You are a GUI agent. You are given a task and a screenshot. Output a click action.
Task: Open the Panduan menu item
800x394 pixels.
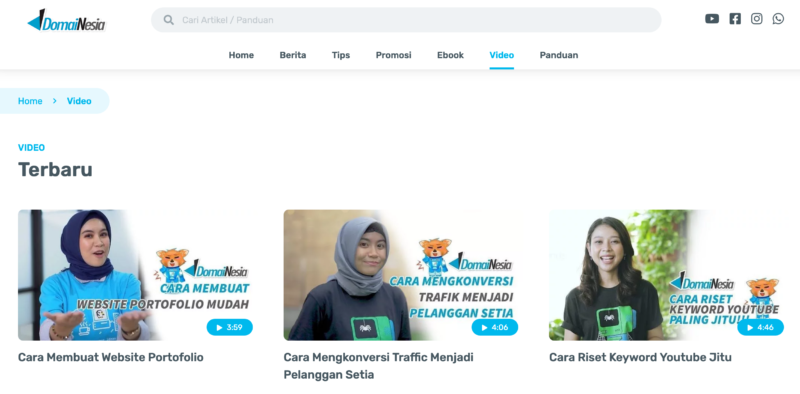(559, 55)
